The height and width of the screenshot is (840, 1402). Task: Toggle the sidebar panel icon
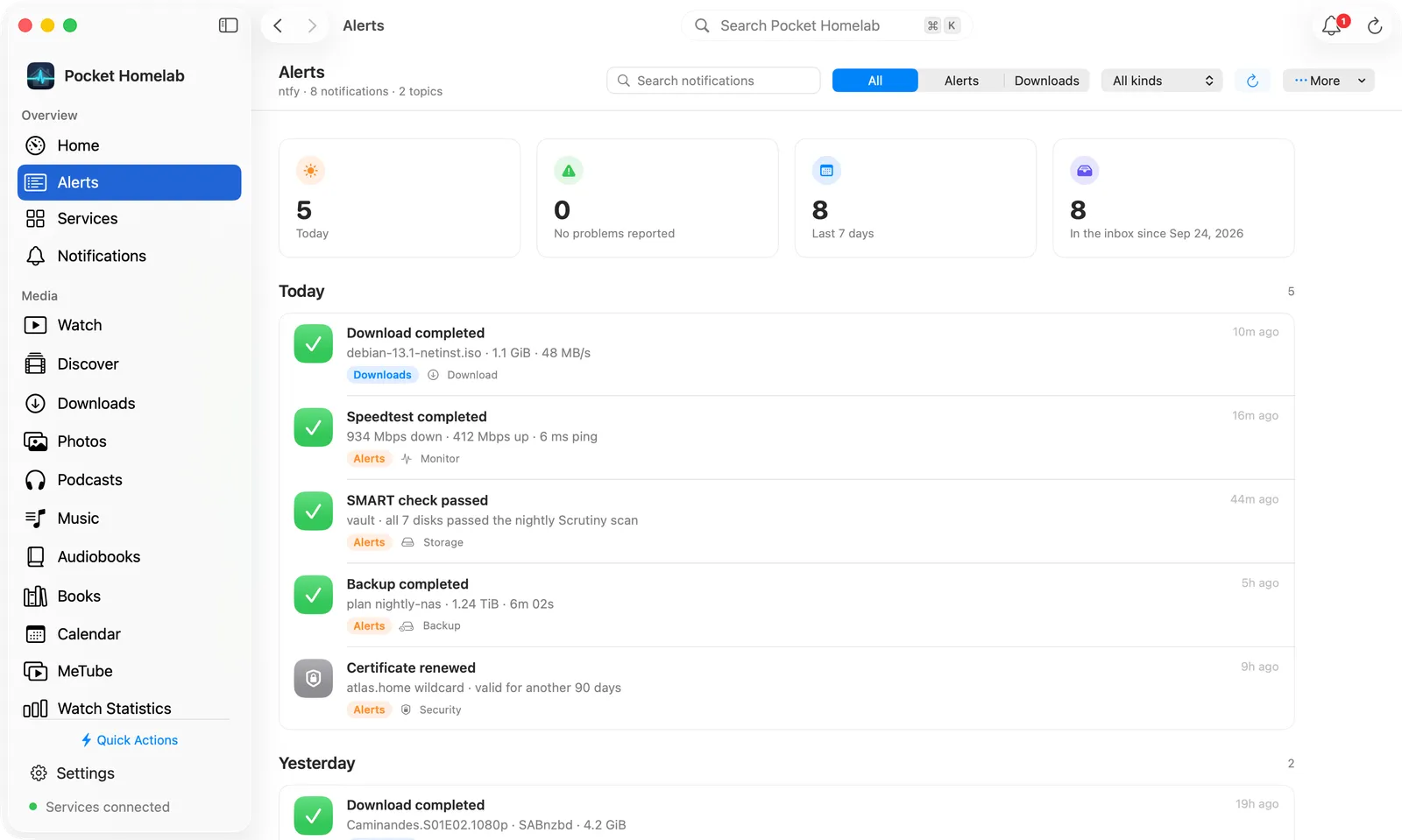click(x=228, y=25)
